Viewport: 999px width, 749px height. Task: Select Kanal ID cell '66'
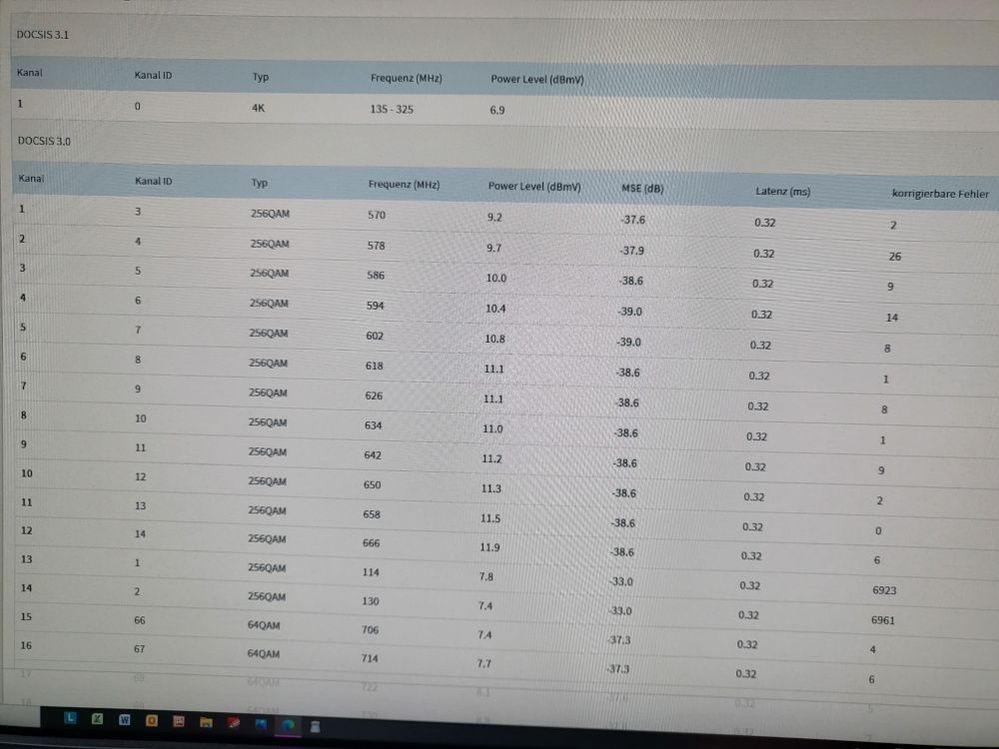coord(140,620)
